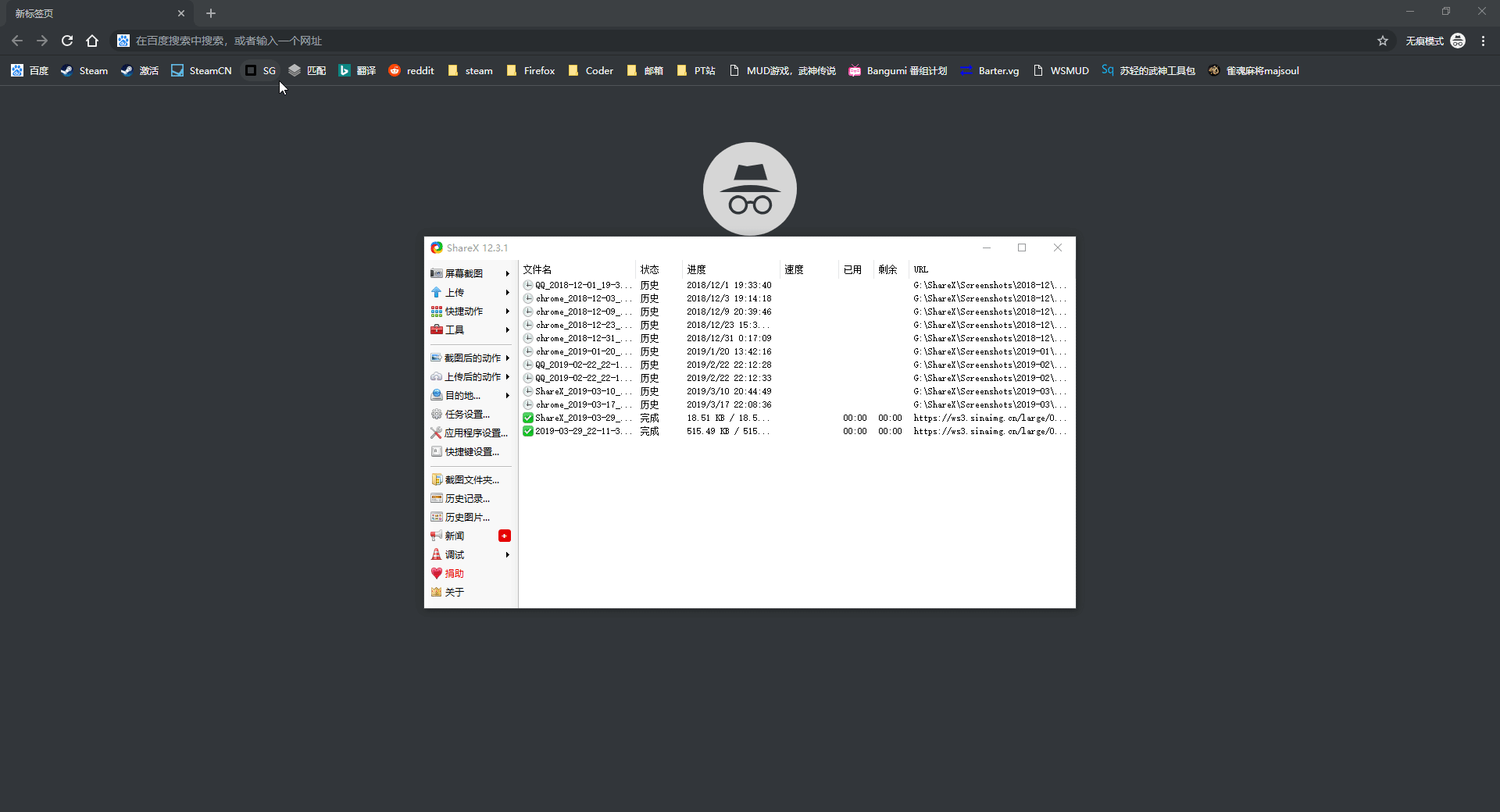Viewport: 1500px width, 812px height.
Task: Click the 捐助 heart icon
Action: coord(436,574)
